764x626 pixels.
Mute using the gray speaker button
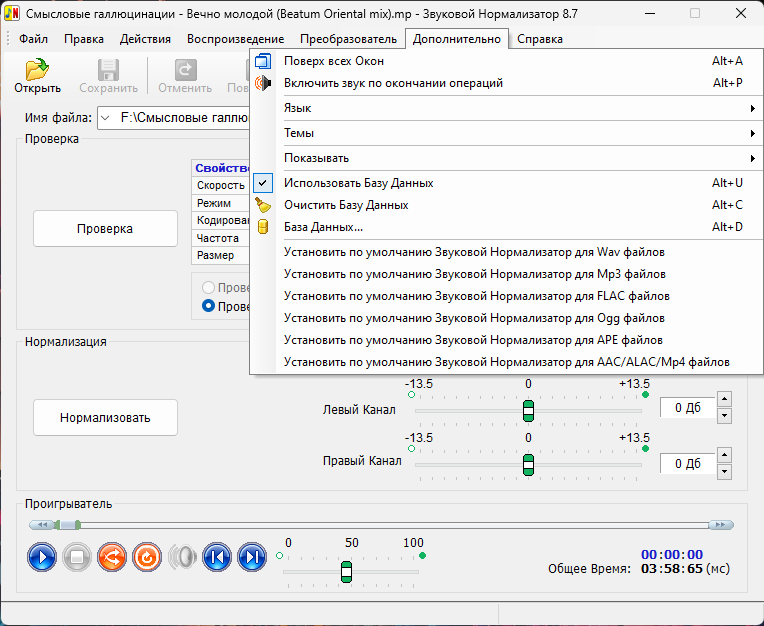tap(182, 556)
